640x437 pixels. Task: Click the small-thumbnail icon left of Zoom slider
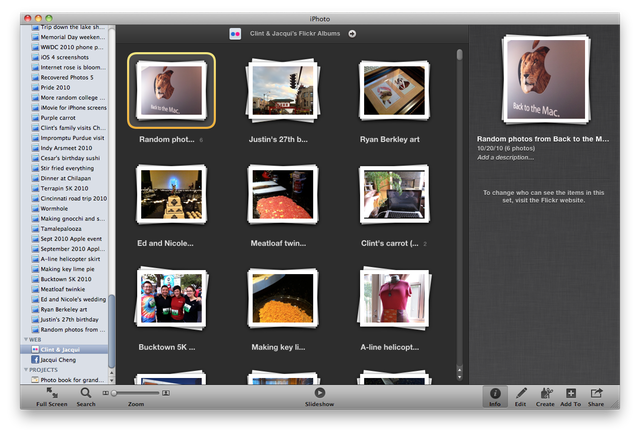[105, 393]
